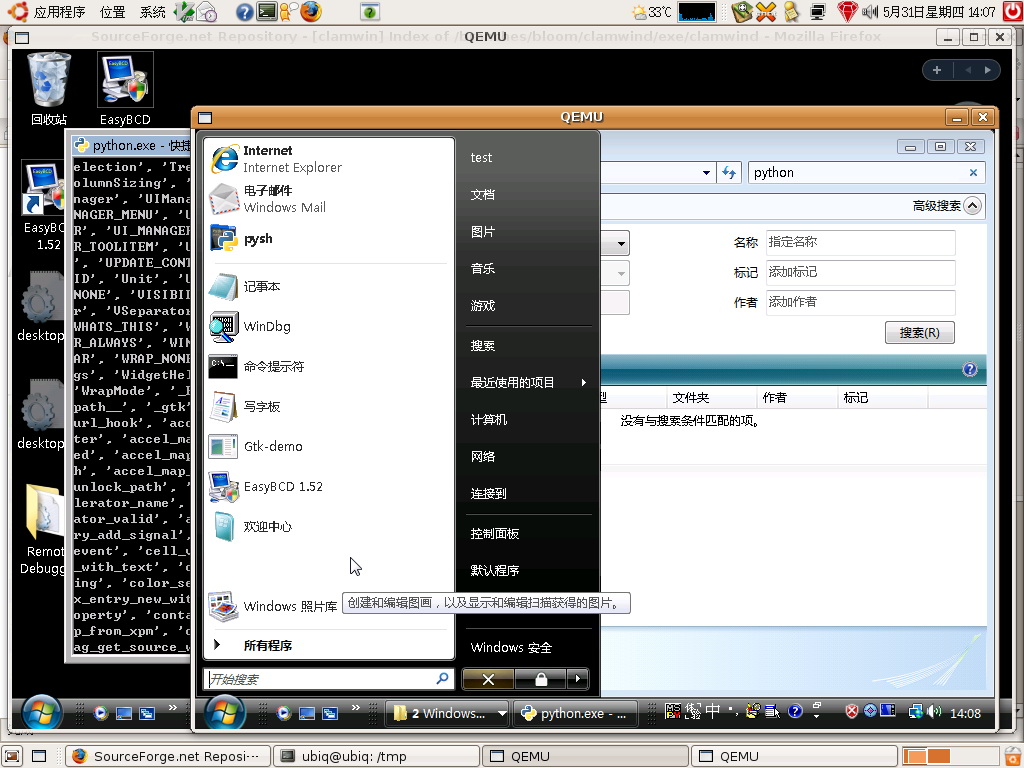Viewport: 1024px width, 768px height.
Task: Click the red power button in the Ubuntu panel
Action: [x=1013, y=11]
